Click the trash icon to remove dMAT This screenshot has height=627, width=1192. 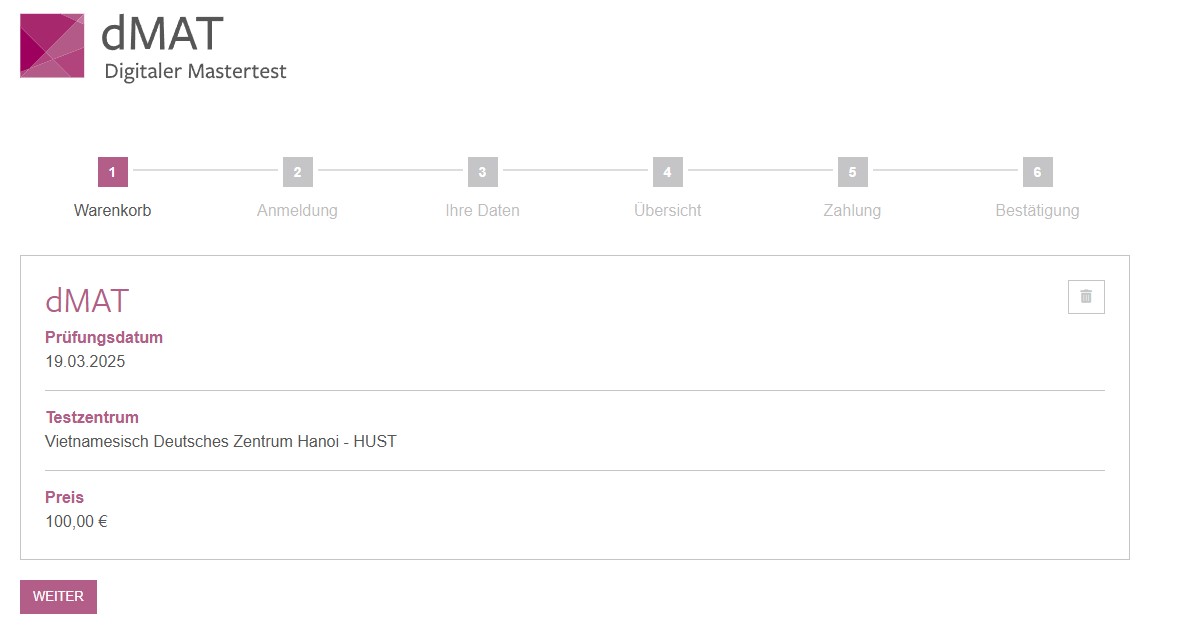[x=1086, y=297]
